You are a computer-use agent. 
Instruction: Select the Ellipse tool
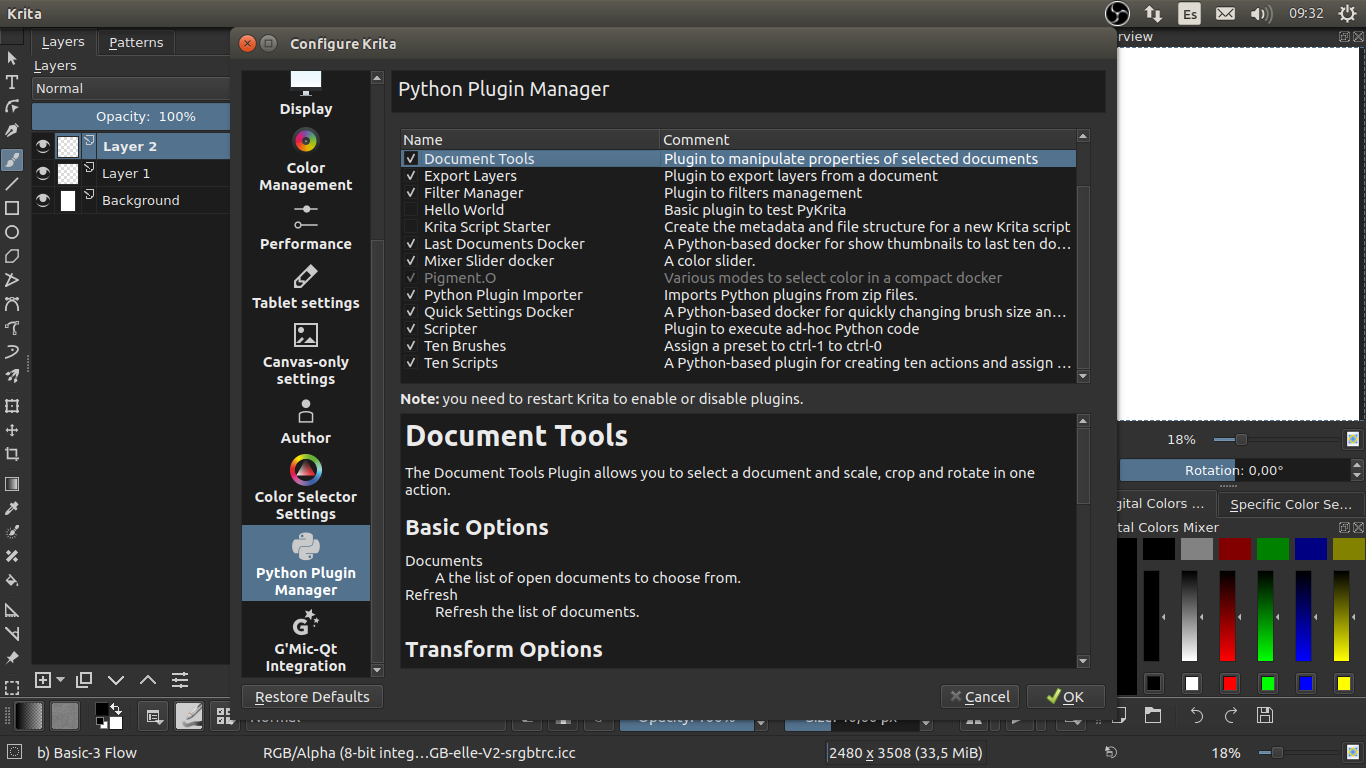pyautogui.click(x=12, y=232)
